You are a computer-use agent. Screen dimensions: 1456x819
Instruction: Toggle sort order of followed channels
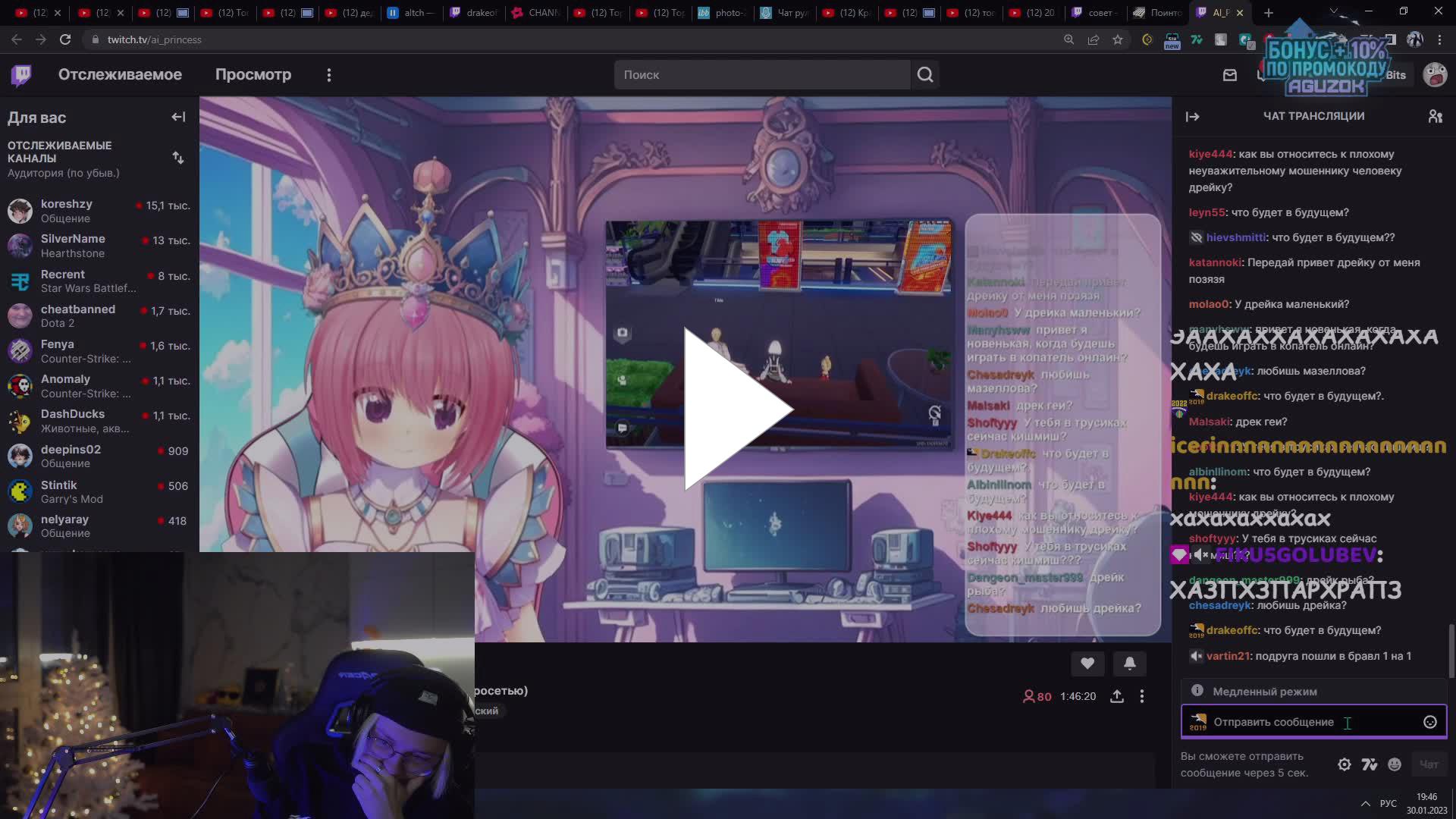point(179,158)
